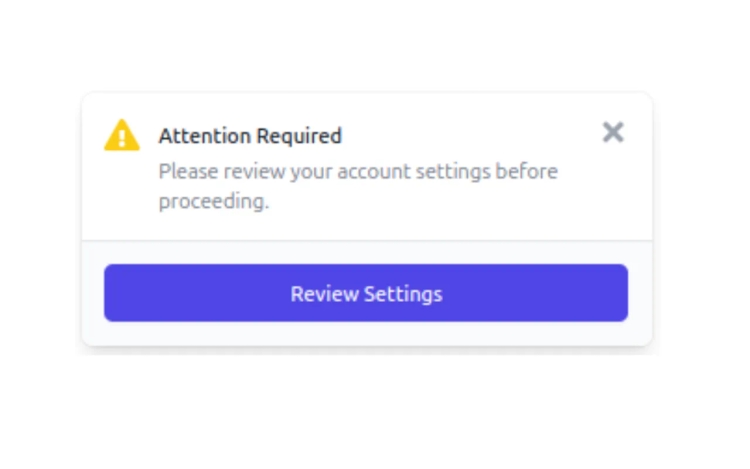
Task: Click the word 'Required' in the title
Action: point(299,136)
